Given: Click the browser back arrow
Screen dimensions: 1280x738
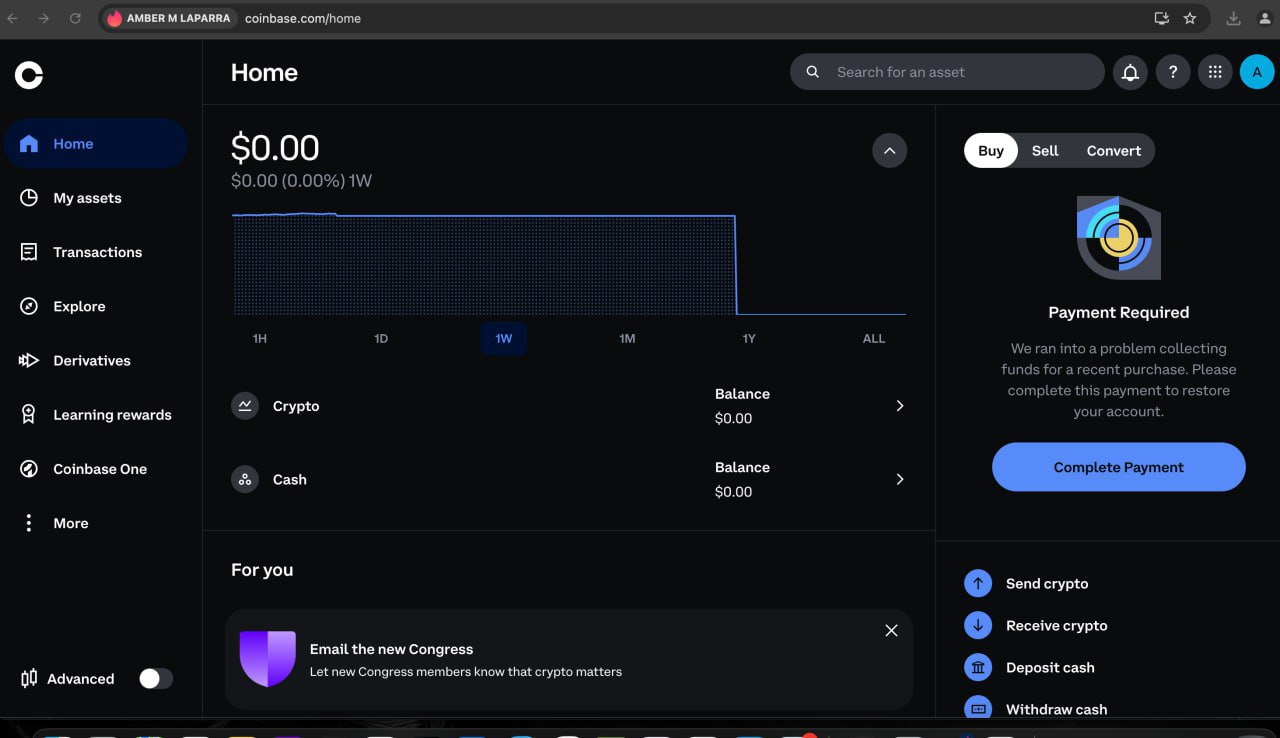Looking at the screenshot, I should pos(13,18).
